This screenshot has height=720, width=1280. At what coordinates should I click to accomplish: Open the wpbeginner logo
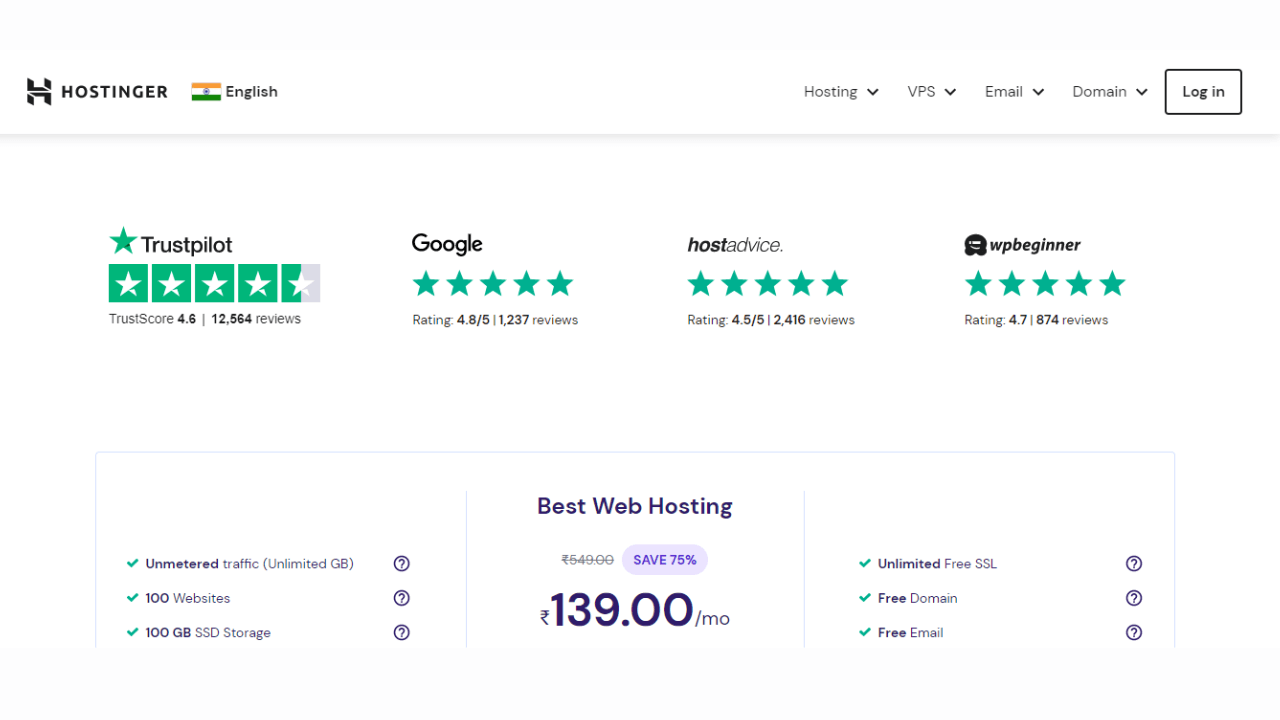[x=1022, y=245]
